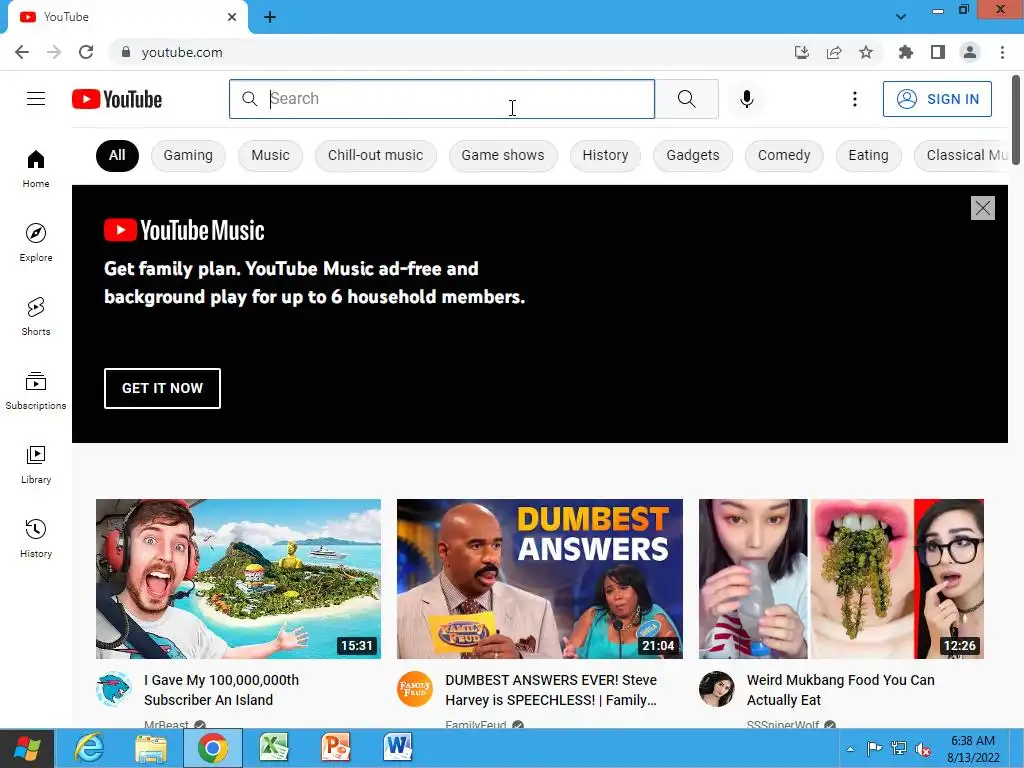Image resolution: width=1024 pixels, height=768 pixels.
Task: Open Library in sidebar
Action: point(36,464)
